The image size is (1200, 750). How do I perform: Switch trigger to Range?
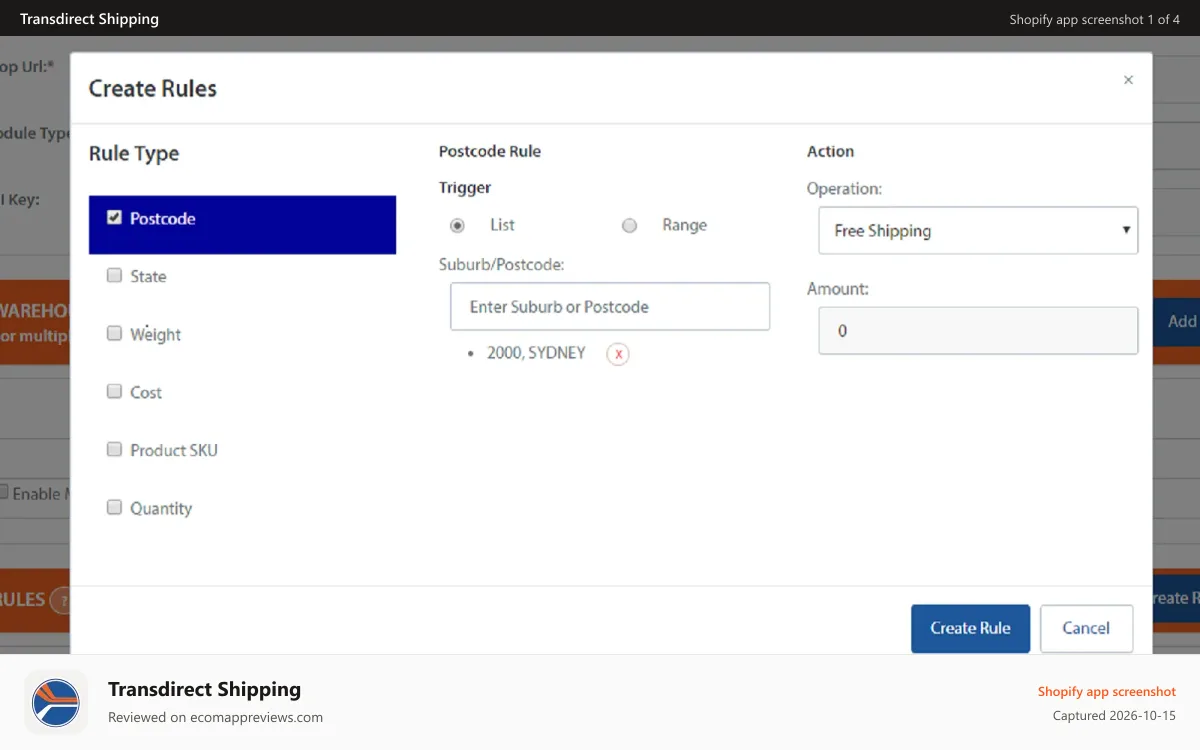point(629,226)
